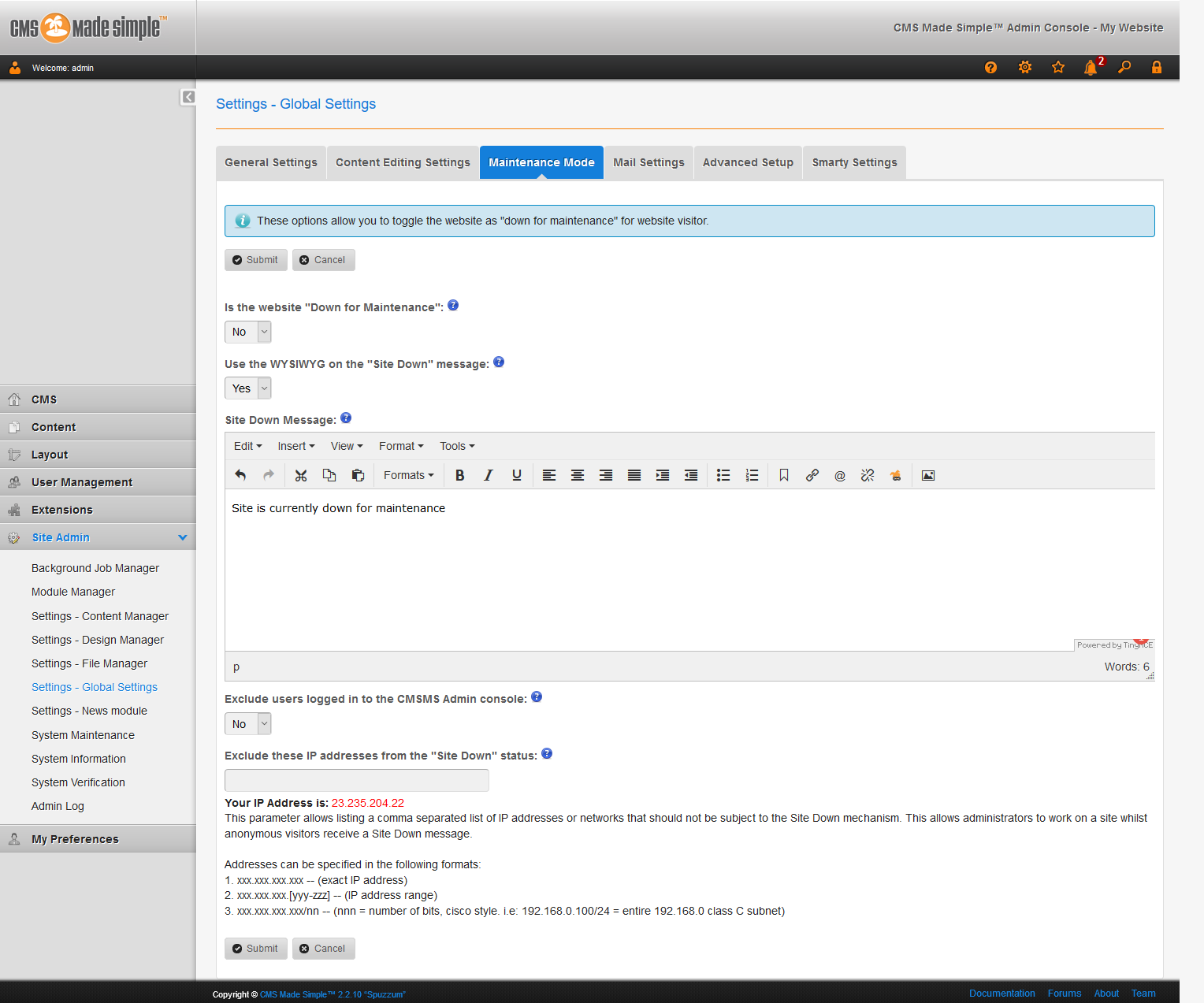This screenshot has width=1204, height=1003.
Task: Click the bookmark anchor icon in the editor
Action: [x=784, y=475]
